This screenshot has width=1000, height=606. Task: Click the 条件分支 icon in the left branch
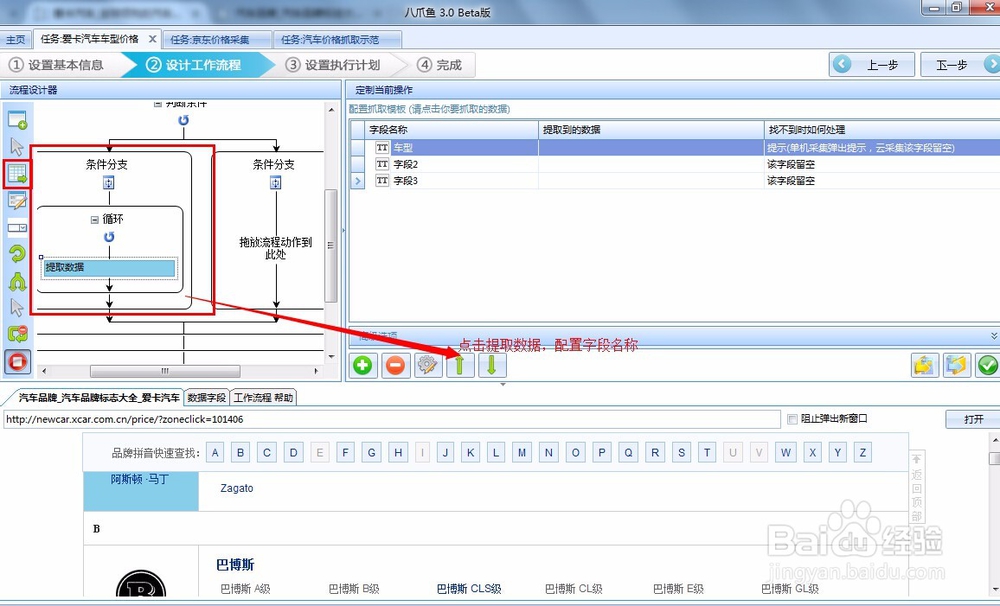pyautogui.click(x=108, y=183)
